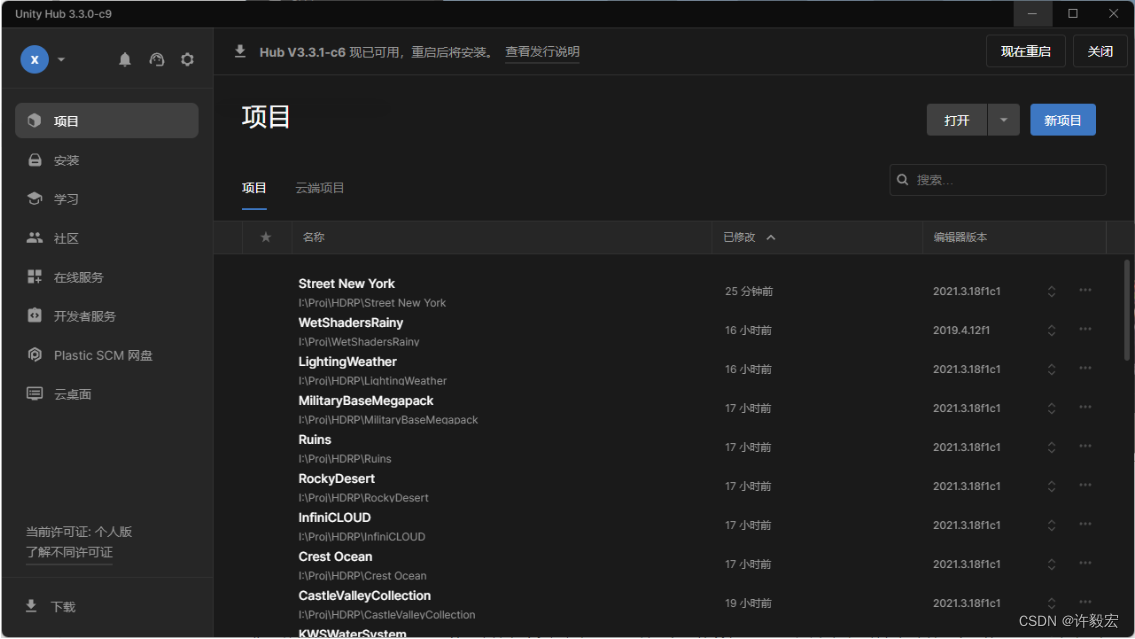Toggle sort on 已修改 column header
Screen dimensions: 1135x639
pyautogui.click(x=749, y=237)
